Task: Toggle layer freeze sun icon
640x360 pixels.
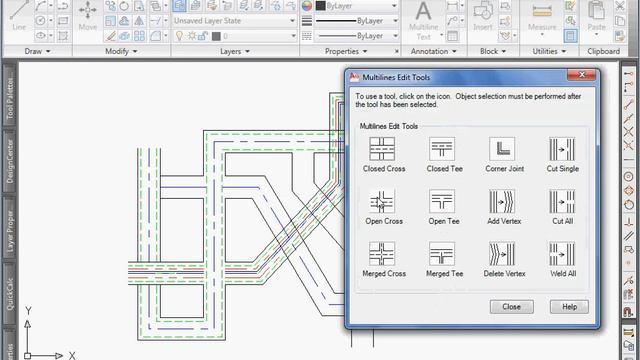Action: click(191, 36)
